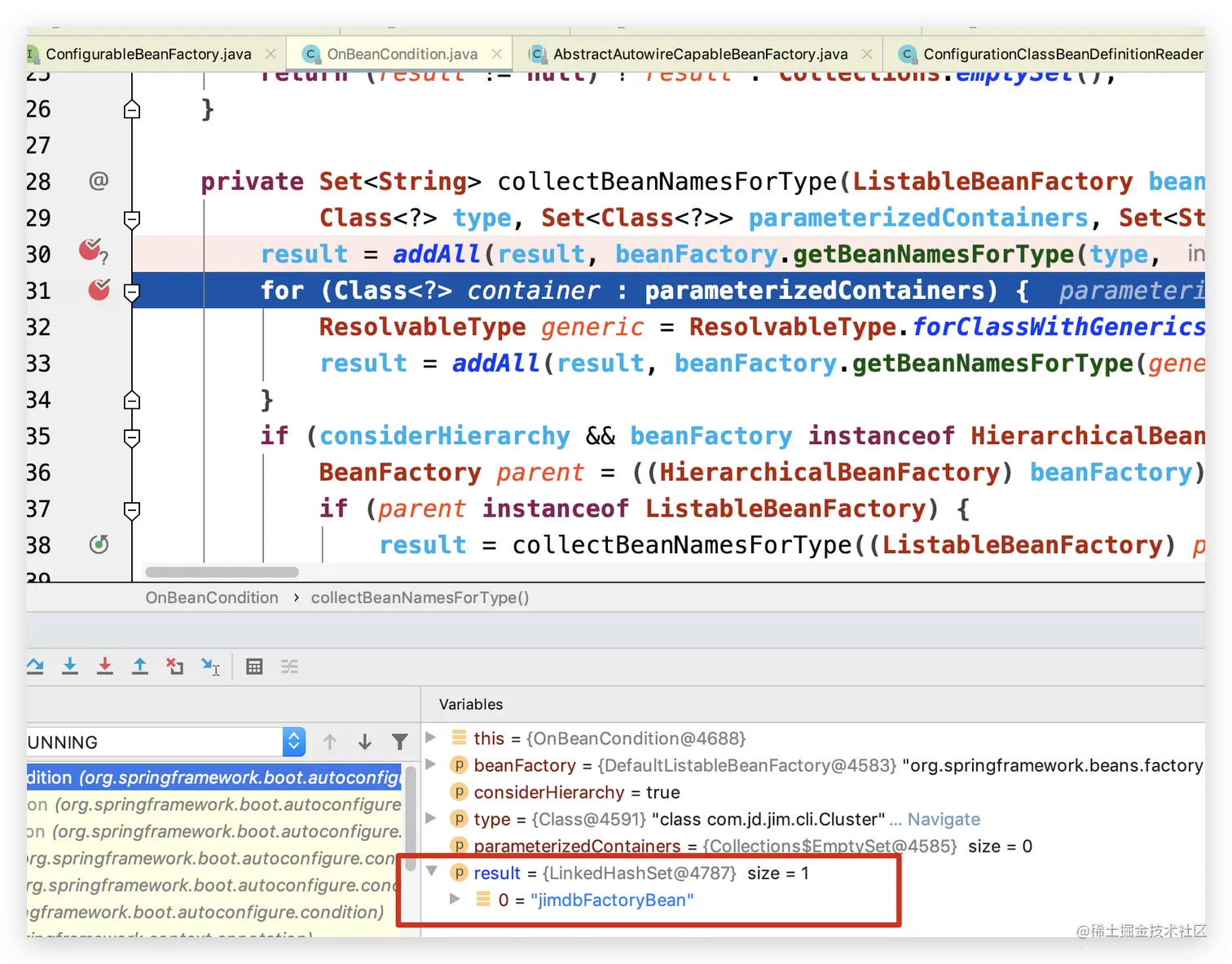Click the Run to Cursor icon

tap(210, 667)
